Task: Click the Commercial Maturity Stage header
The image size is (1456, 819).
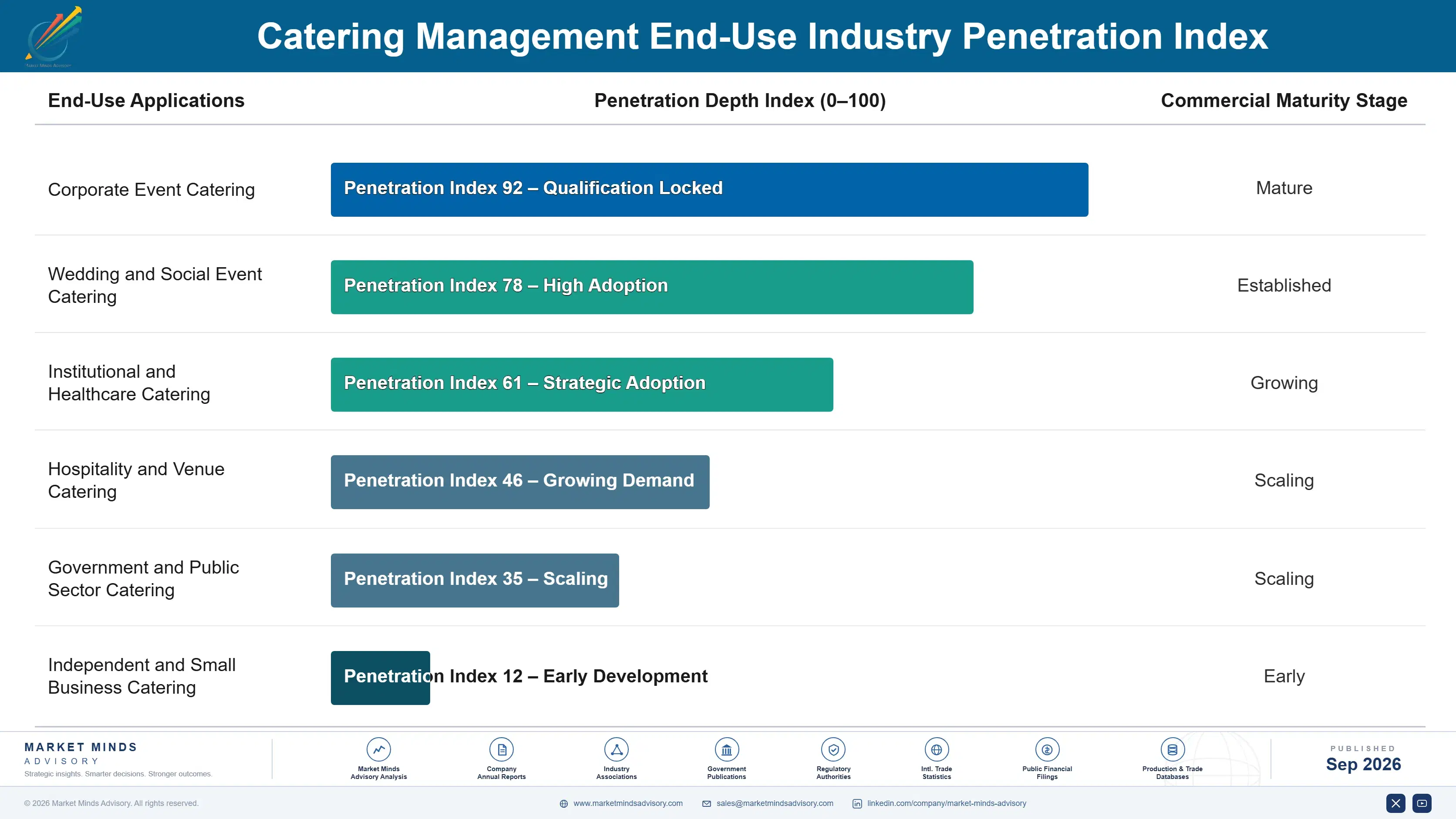Action: click(x=1284, y=101)
